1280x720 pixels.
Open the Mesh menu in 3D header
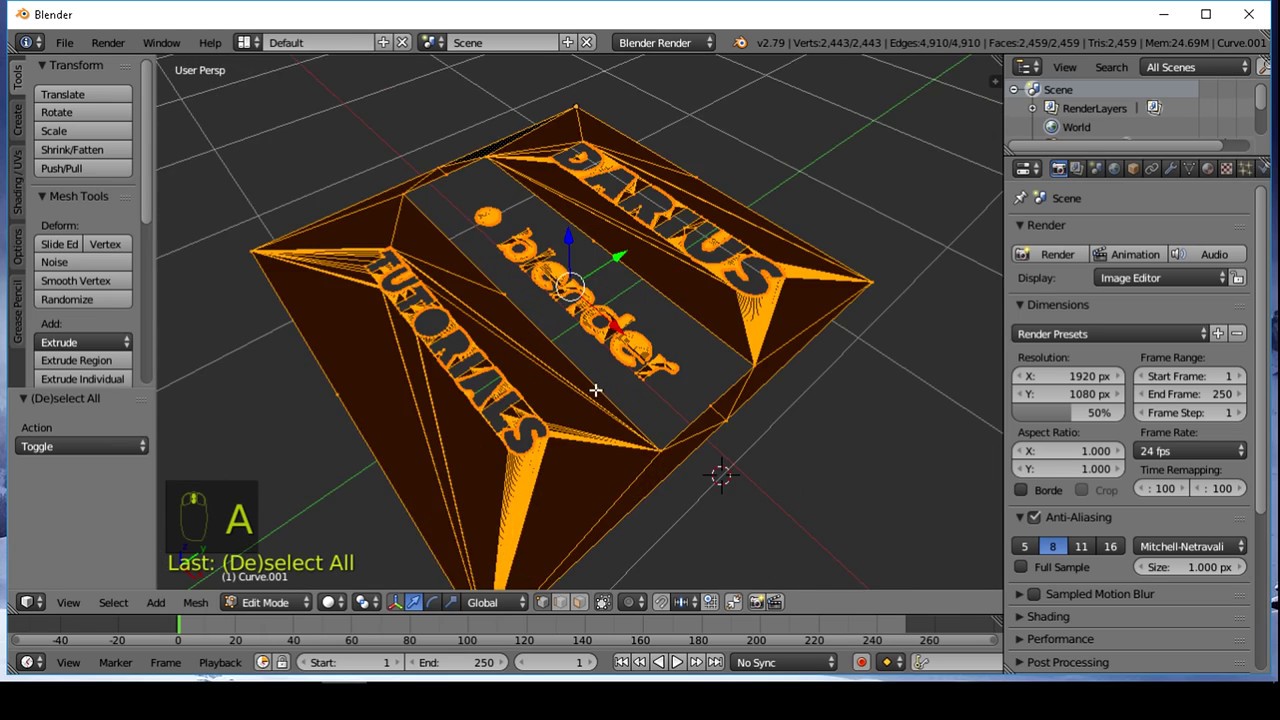(195, 603)
